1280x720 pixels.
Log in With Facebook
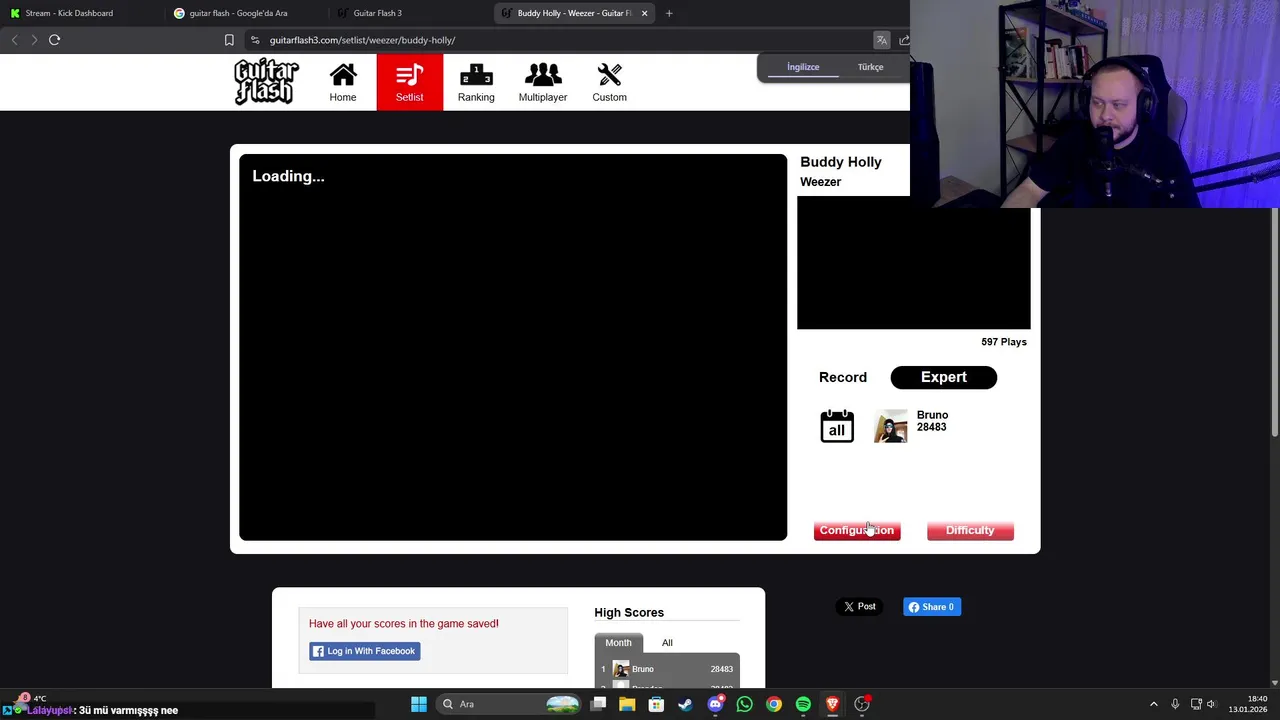364,651
